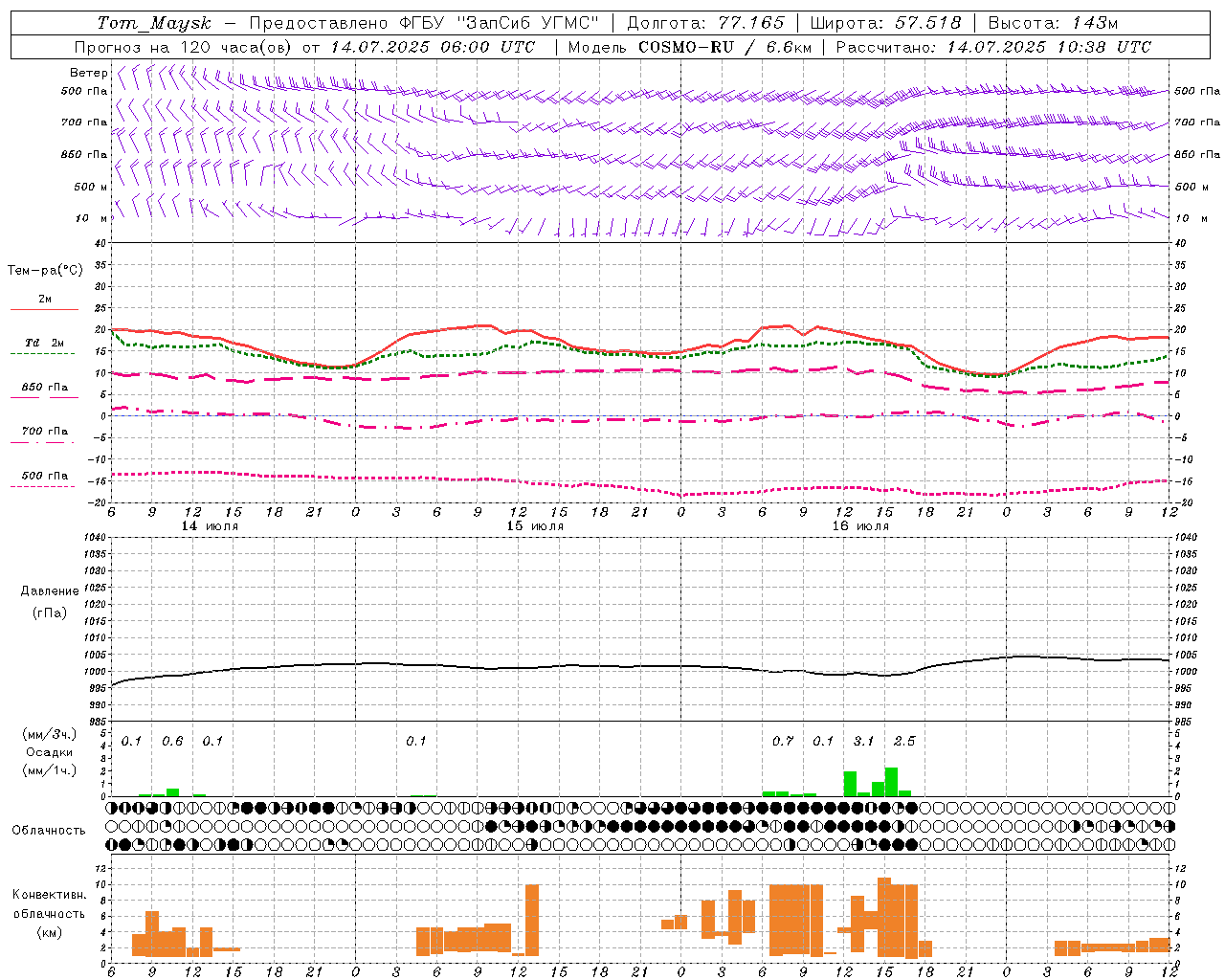Click the red solid line sample under the 2м legend
1225x980 pixels.
coord(44,309)
